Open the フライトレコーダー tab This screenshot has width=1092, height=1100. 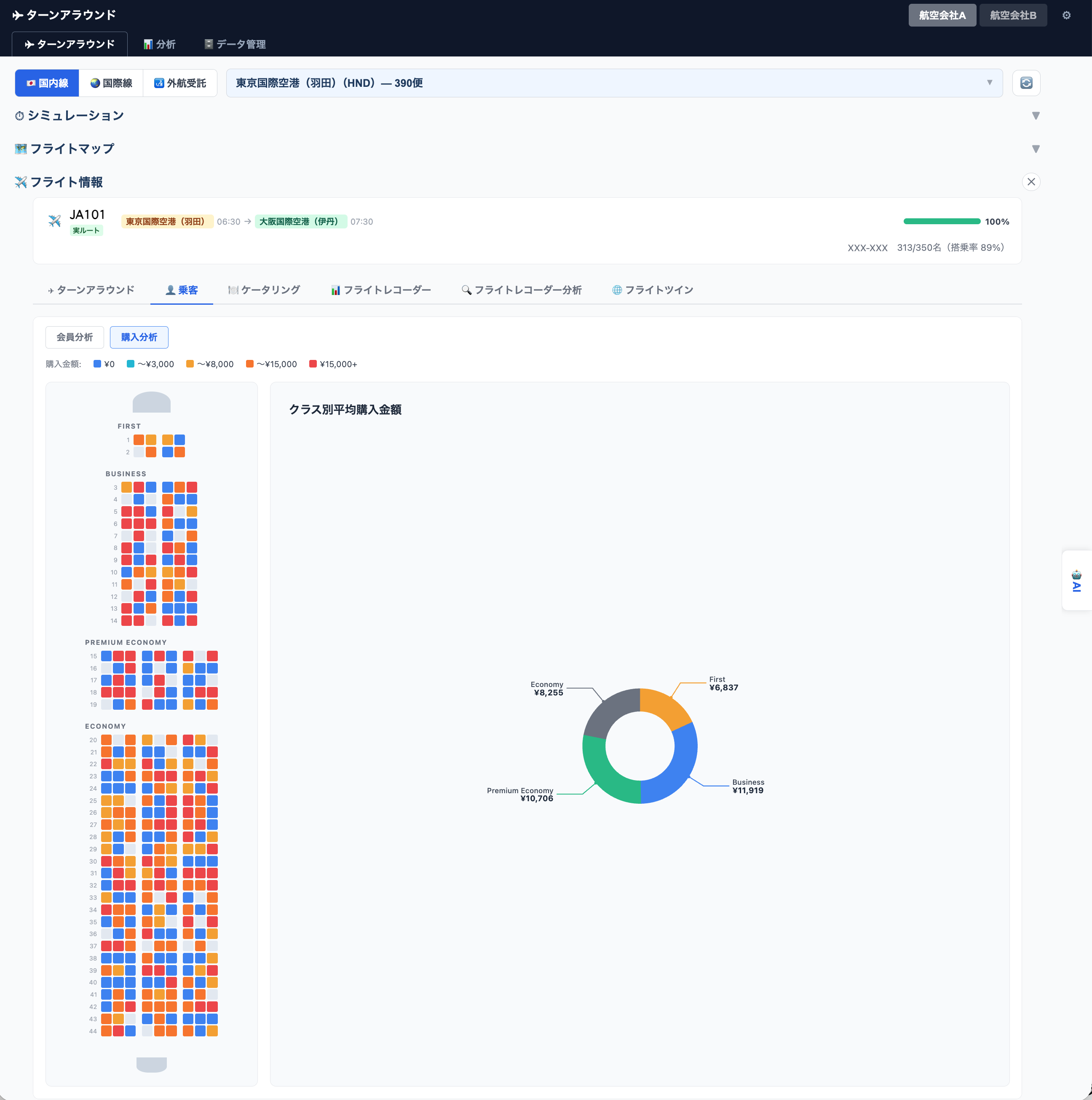coord(381,290)
